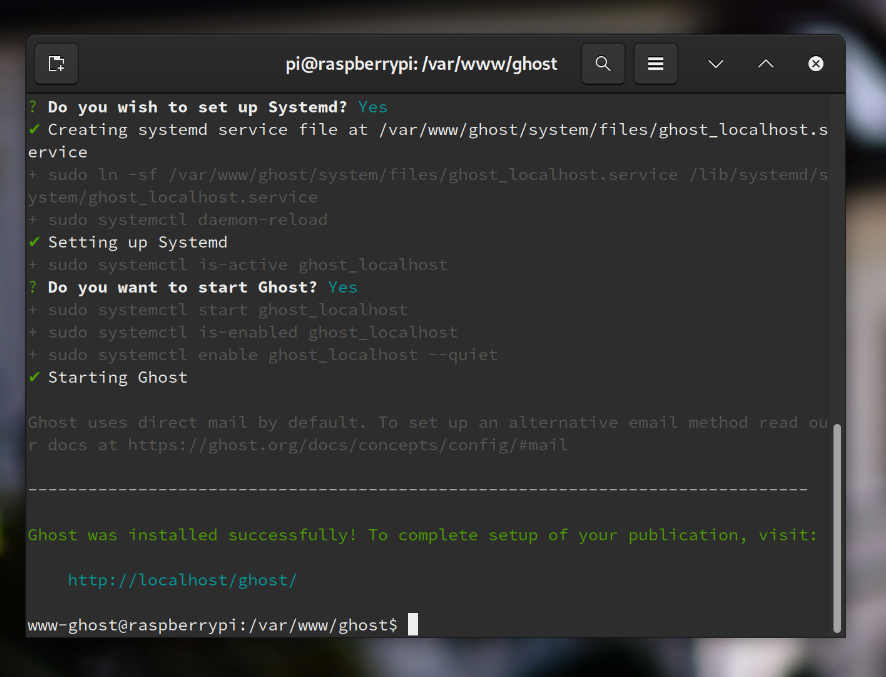Click 'Creating systemd service file' line
The width and height of the screenshot is (886, 677).
click(x=428, y=141)
